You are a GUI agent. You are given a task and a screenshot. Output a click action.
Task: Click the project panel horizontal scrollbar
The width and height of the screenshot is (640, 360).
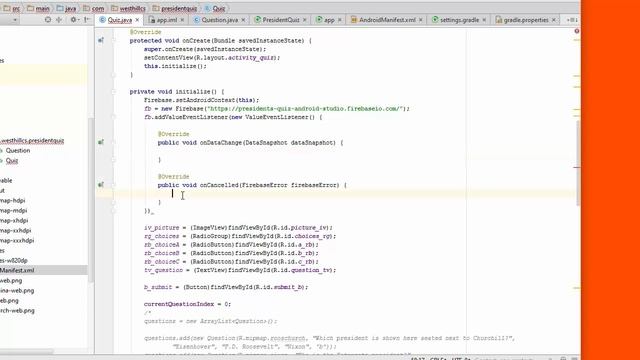pos(26,351)
